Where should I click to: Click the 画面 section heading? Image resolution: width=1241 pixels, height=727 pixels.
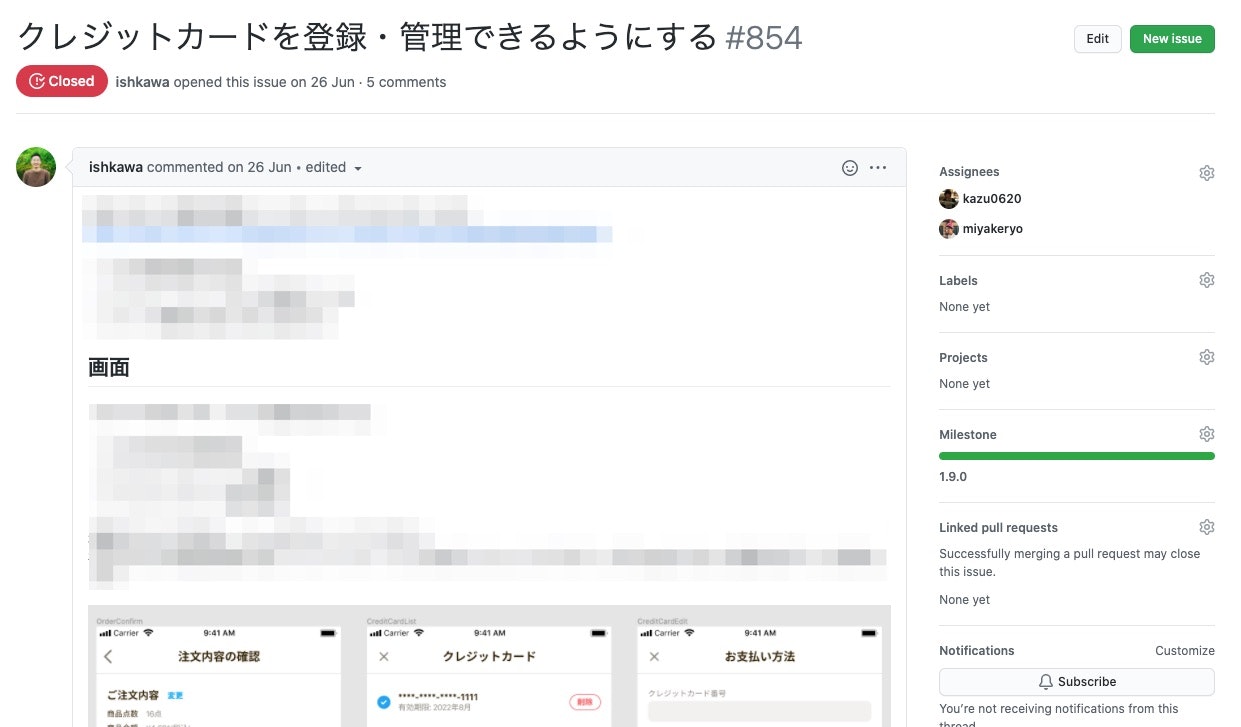109,367
